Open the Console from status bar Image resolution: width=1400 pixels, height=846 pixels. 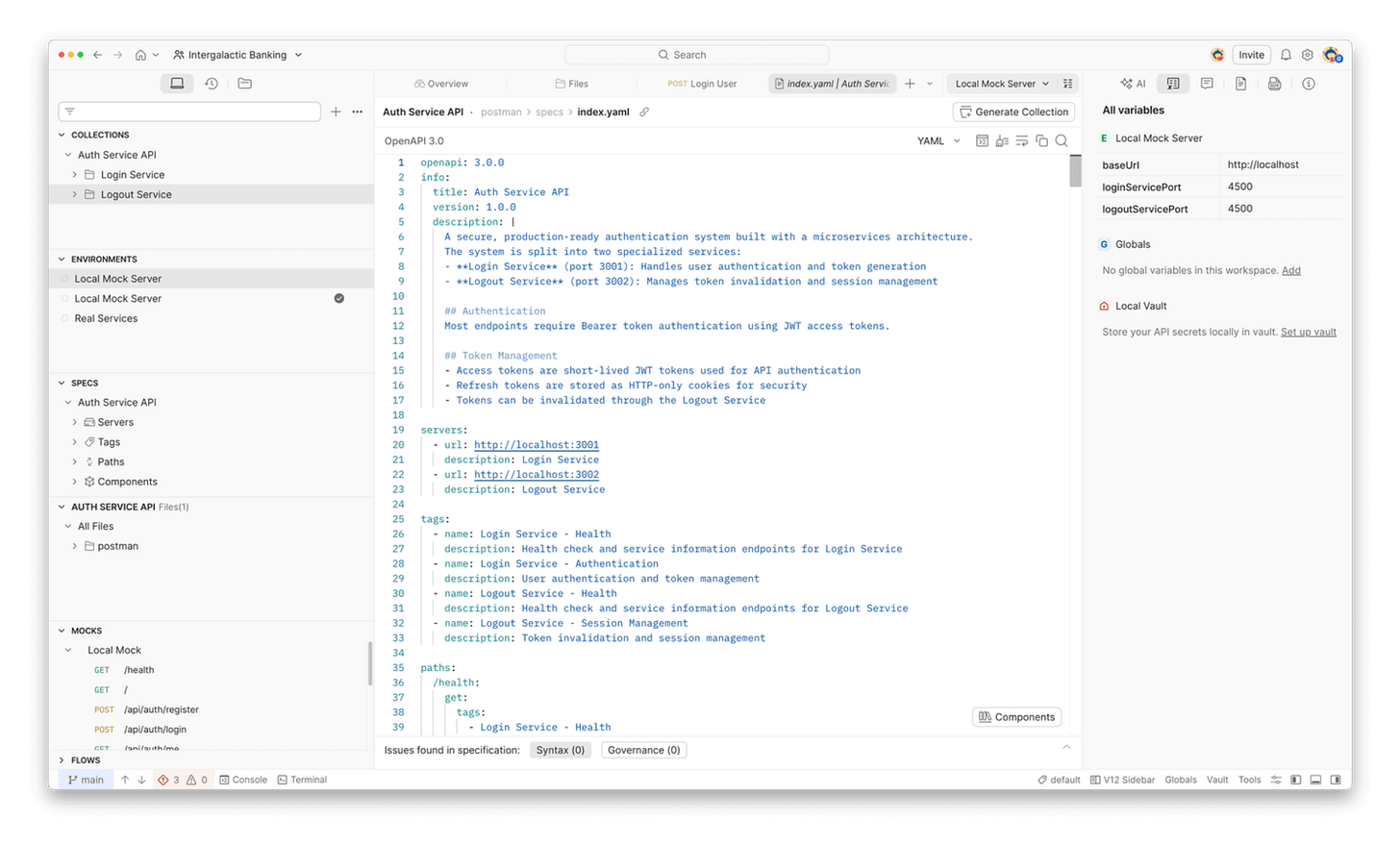pyautogui.click(x=243, y=780)
